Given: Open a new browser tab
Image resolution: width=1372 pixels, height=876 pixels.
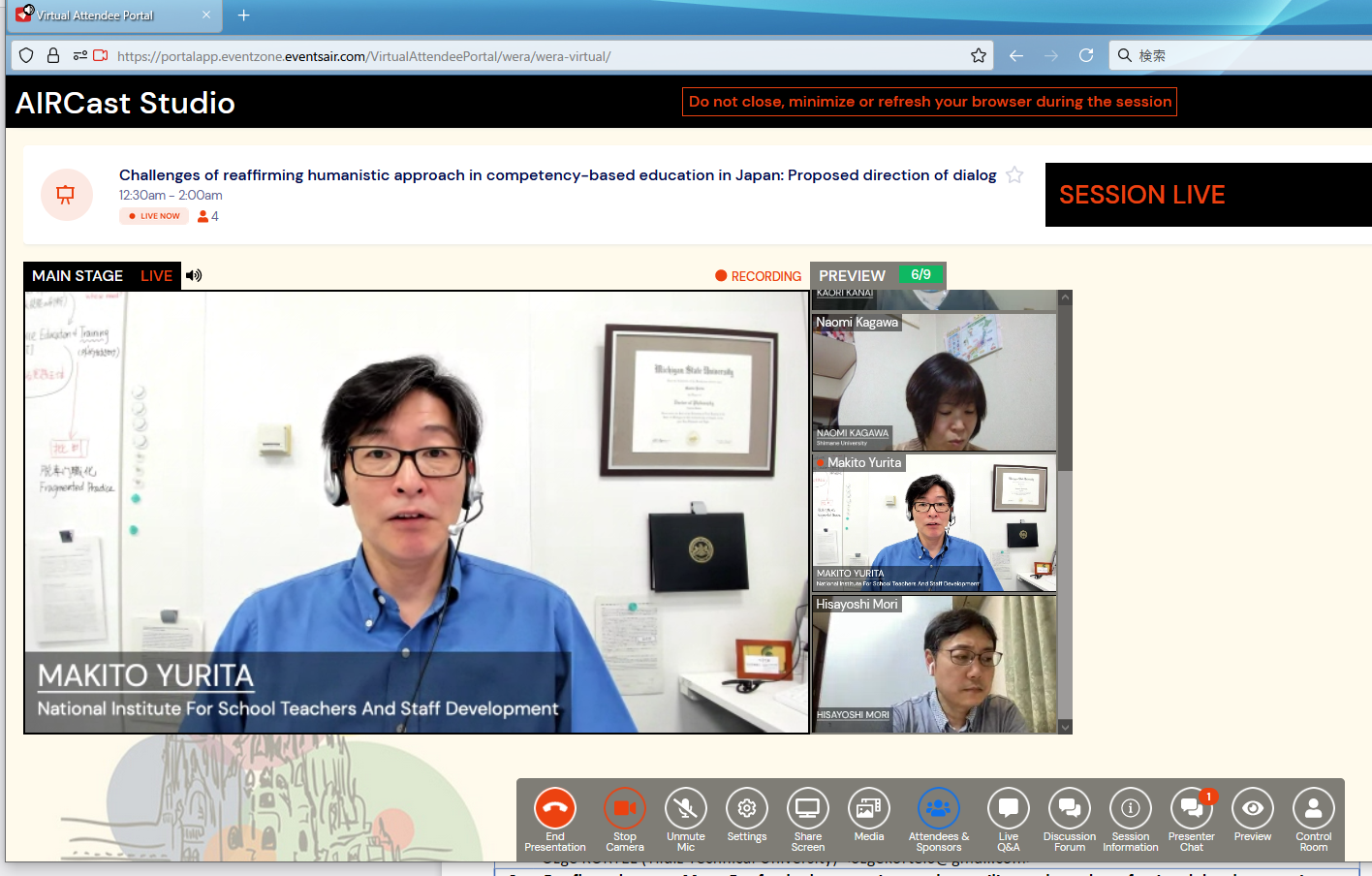Looking at the screenshot, I should coord(244,16).
